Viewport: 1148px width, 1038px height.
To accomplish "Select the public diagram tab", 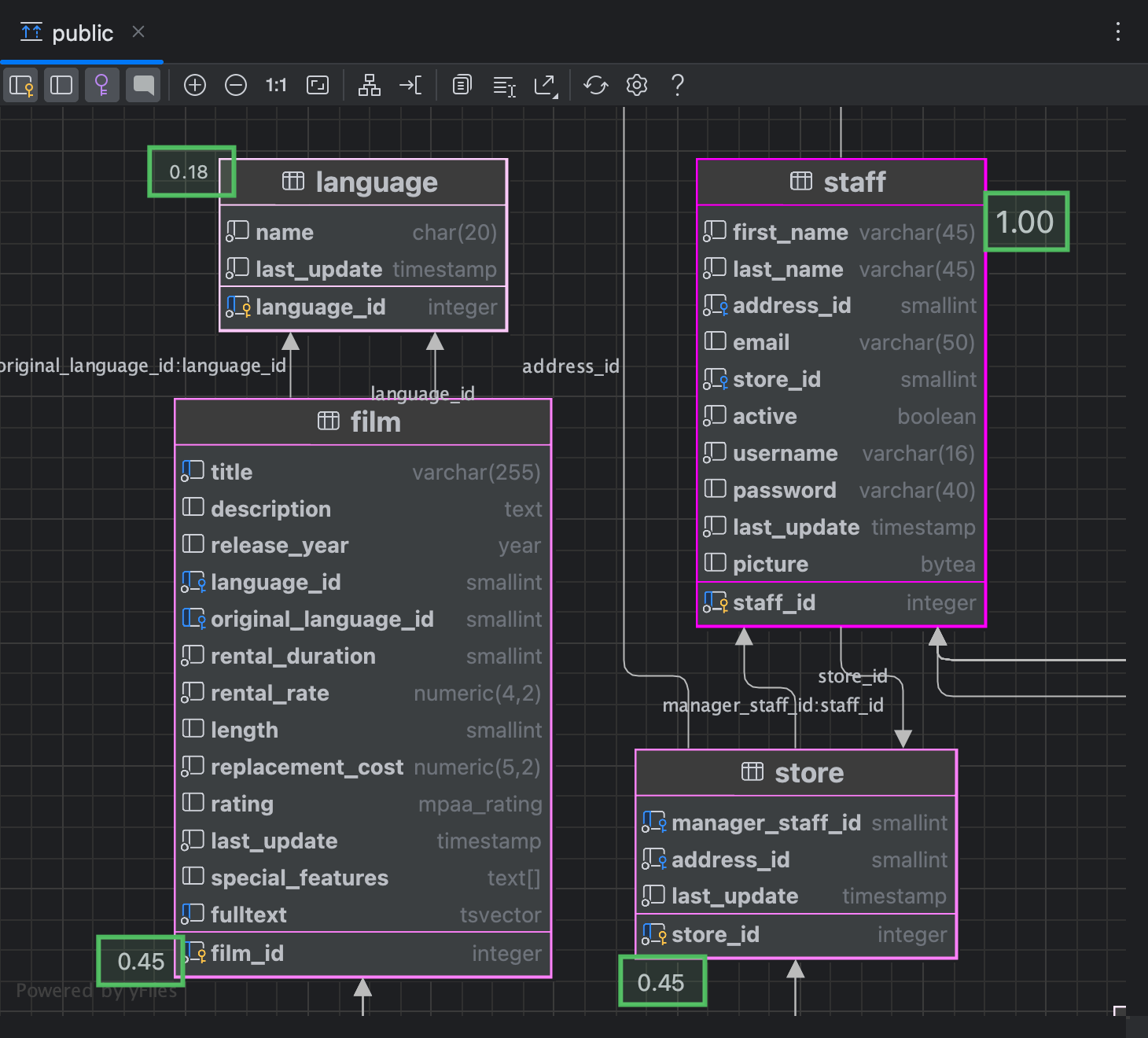I will 82,33.
